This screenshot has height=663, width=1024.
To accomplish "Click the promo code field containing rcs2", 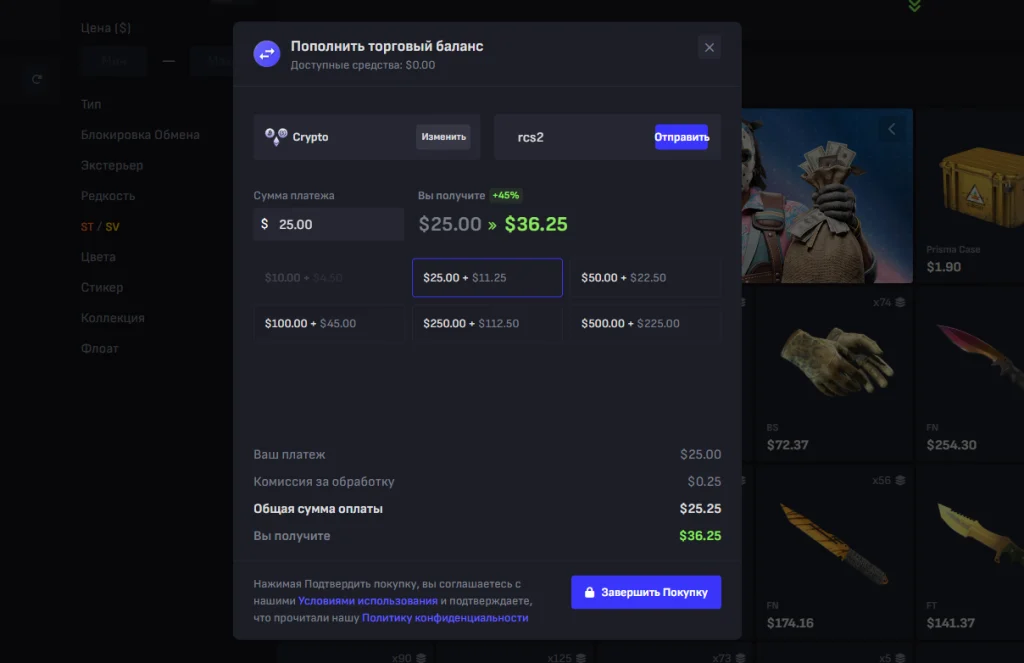I will (581, 137).
